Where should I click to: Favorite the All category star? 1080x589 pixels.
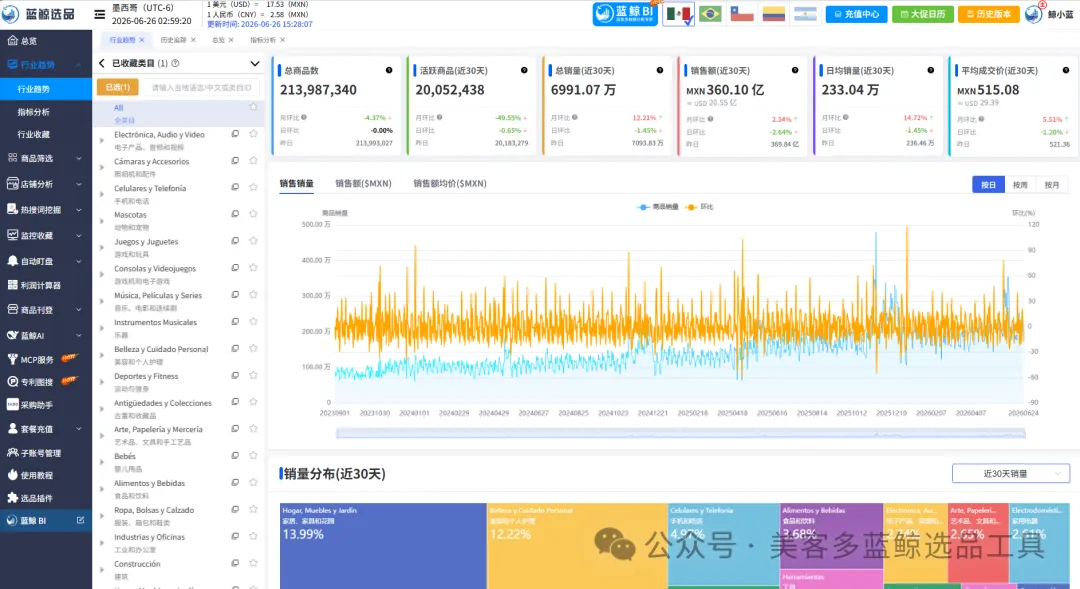coord(253,107)
